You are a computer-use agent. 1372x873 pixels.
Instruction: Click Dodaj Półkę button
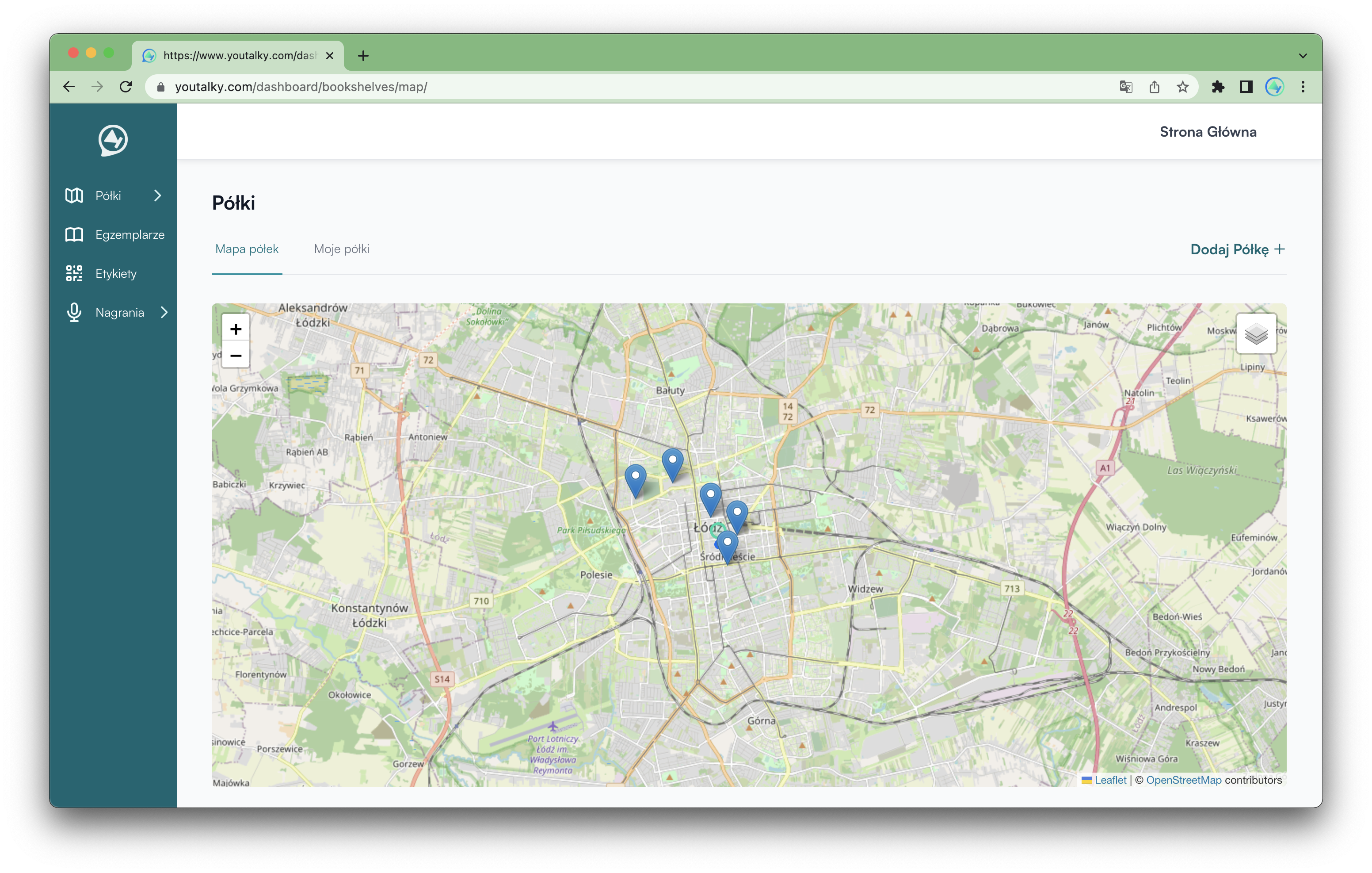[1237, 250]
